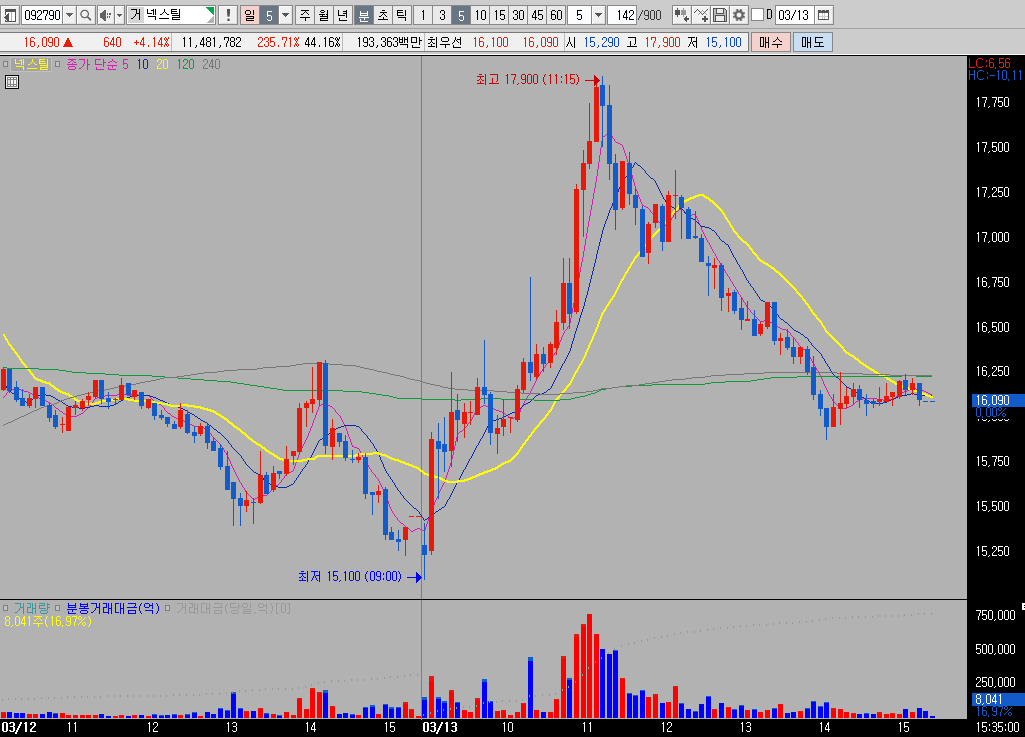Viewport: 1025px width, 737px height.
Task: Select the 10-minute interval
Action: tap(480, 14)
